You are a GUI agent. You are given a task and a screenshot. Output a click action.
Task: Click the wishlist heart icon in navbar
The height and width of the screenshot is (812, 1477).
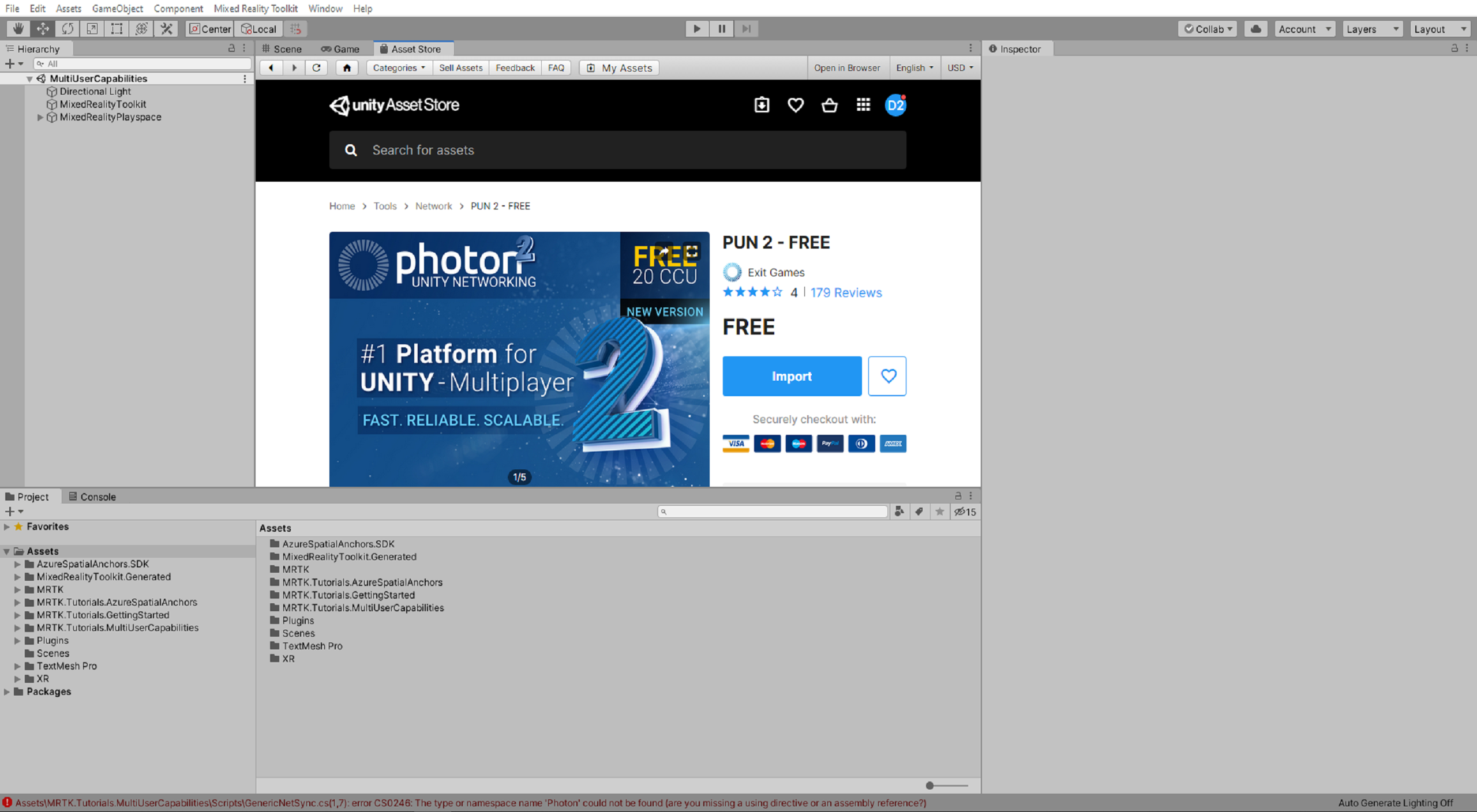(x=795, y=106)
